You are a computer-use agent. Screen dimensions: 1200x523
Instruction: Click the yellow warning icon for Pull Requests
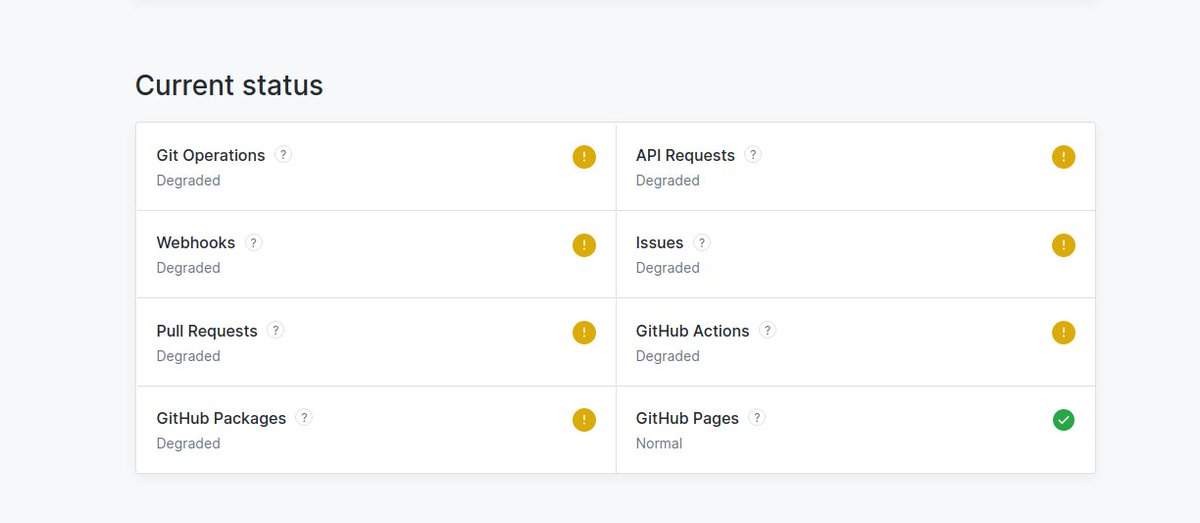coord(584,332)
